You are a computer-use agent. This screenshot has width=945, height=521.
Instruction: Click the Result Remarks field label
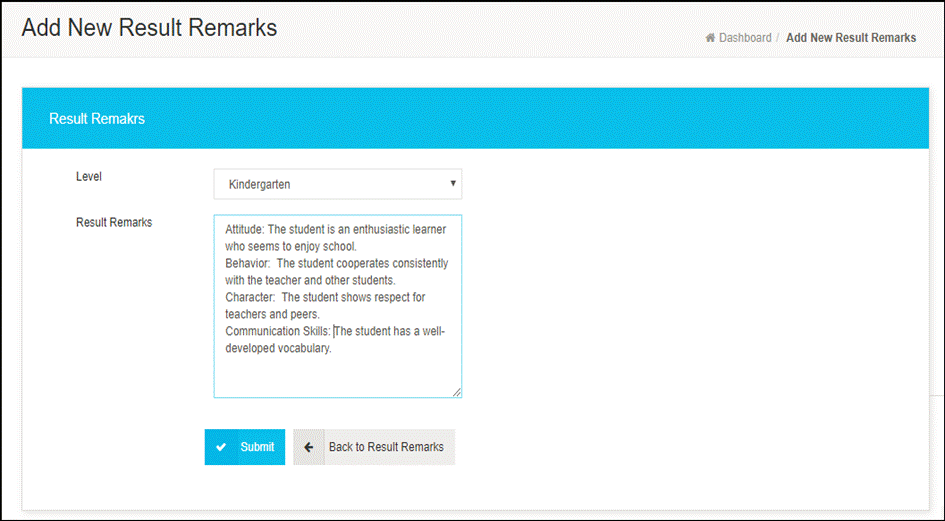coord(114,223)
